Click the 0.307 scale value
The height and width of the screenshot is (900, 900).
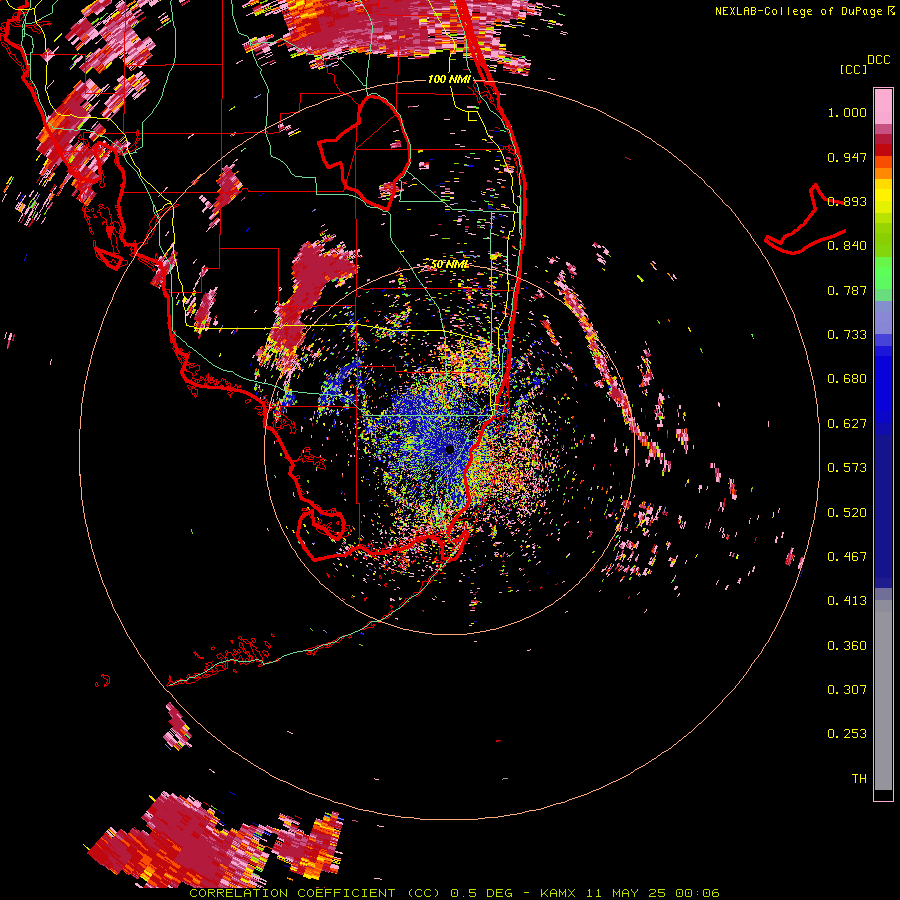pyautogui.click(x=847, y=690)
